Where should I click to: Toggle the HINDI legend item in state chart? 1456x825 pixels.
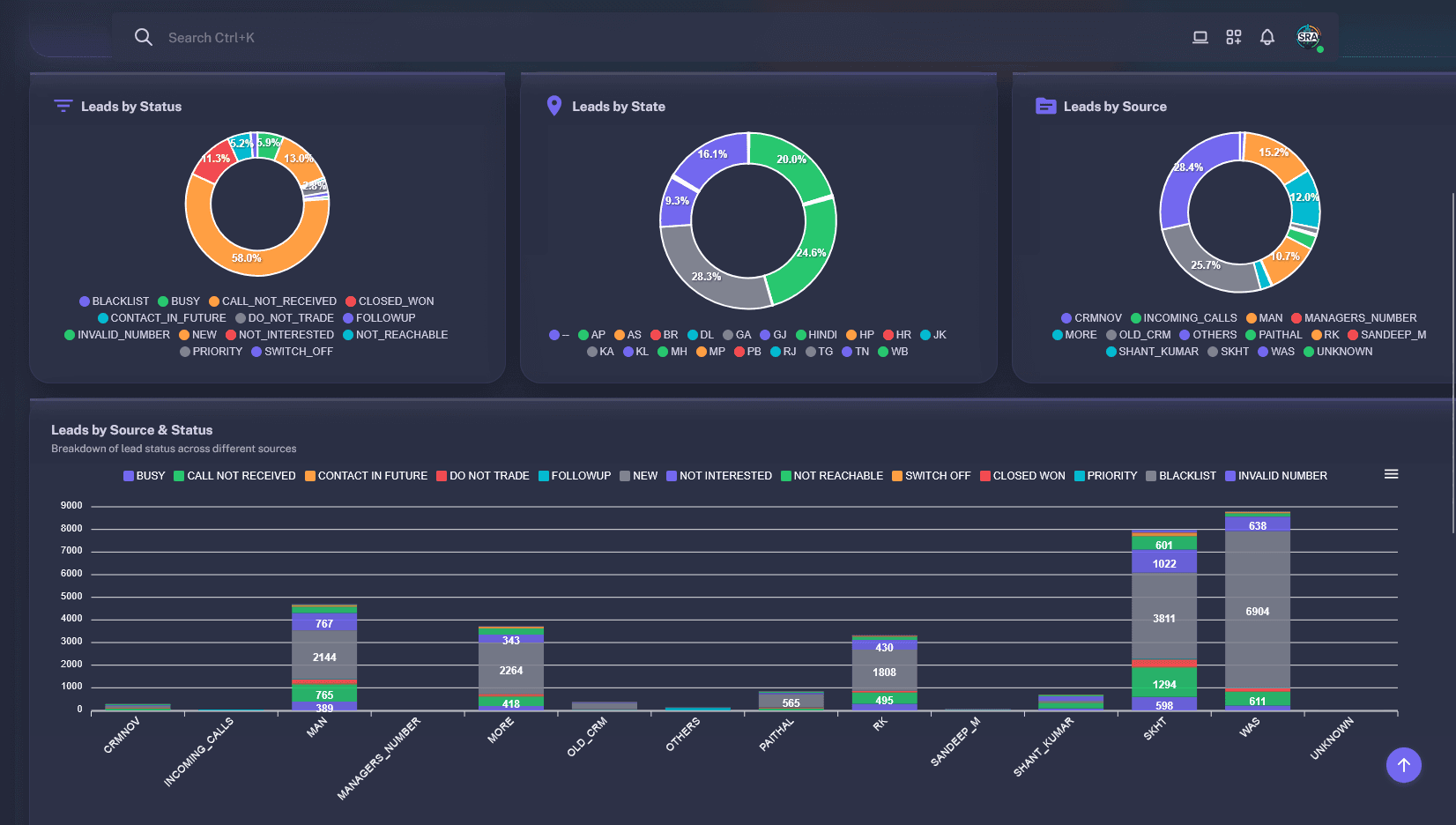click(816, 335)
